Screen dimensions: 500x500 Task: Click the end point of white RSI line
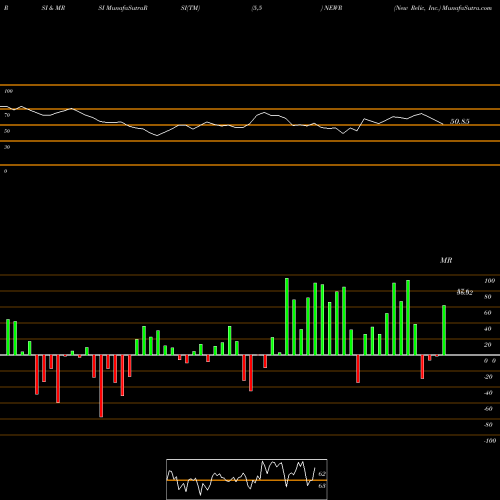pyautogui.click(x=443, y=124)
